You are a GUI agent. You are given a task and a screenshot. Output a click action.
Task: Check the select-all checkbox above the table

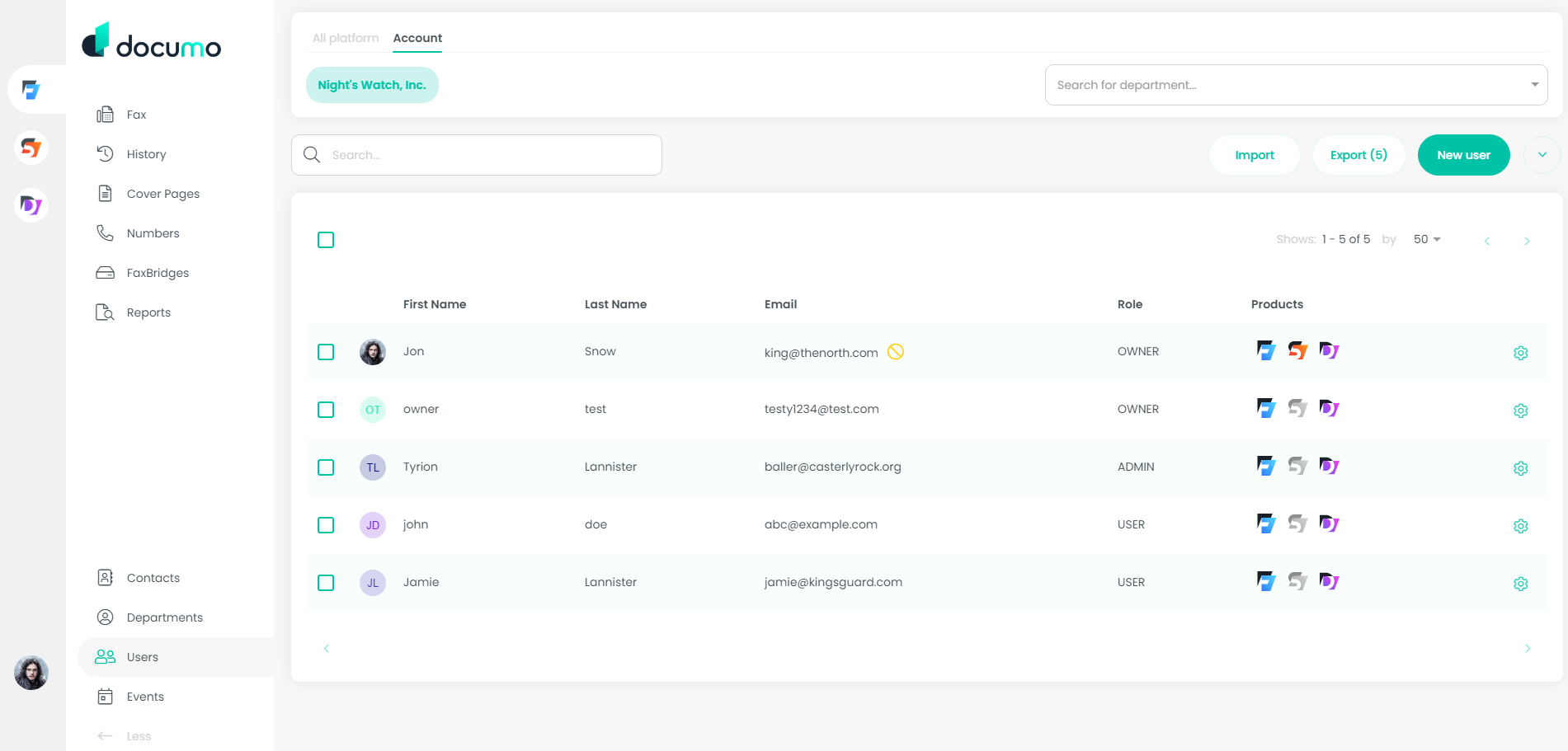click(x=326, y=240)
